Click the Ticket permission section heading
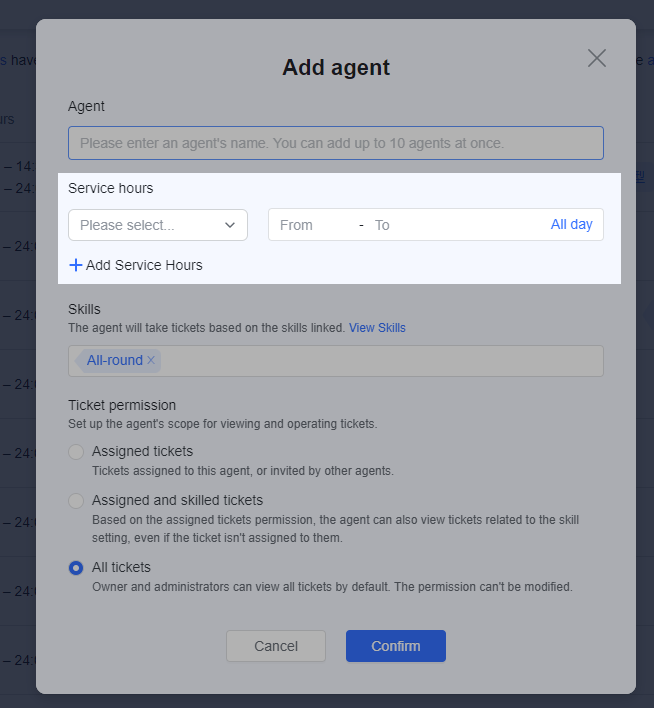Image resolution: width=654 pixels, height=708 pixels. point(122,405)
